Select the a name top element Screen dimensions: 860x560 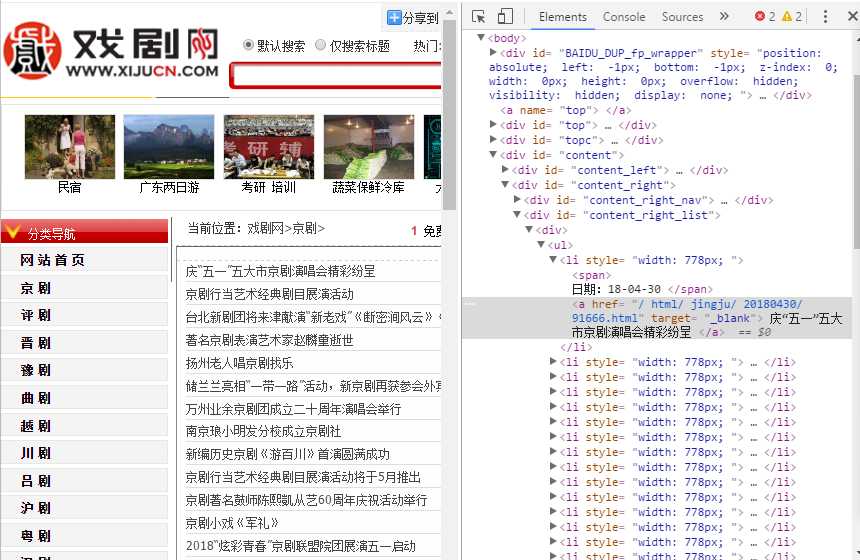pos(565,110)
